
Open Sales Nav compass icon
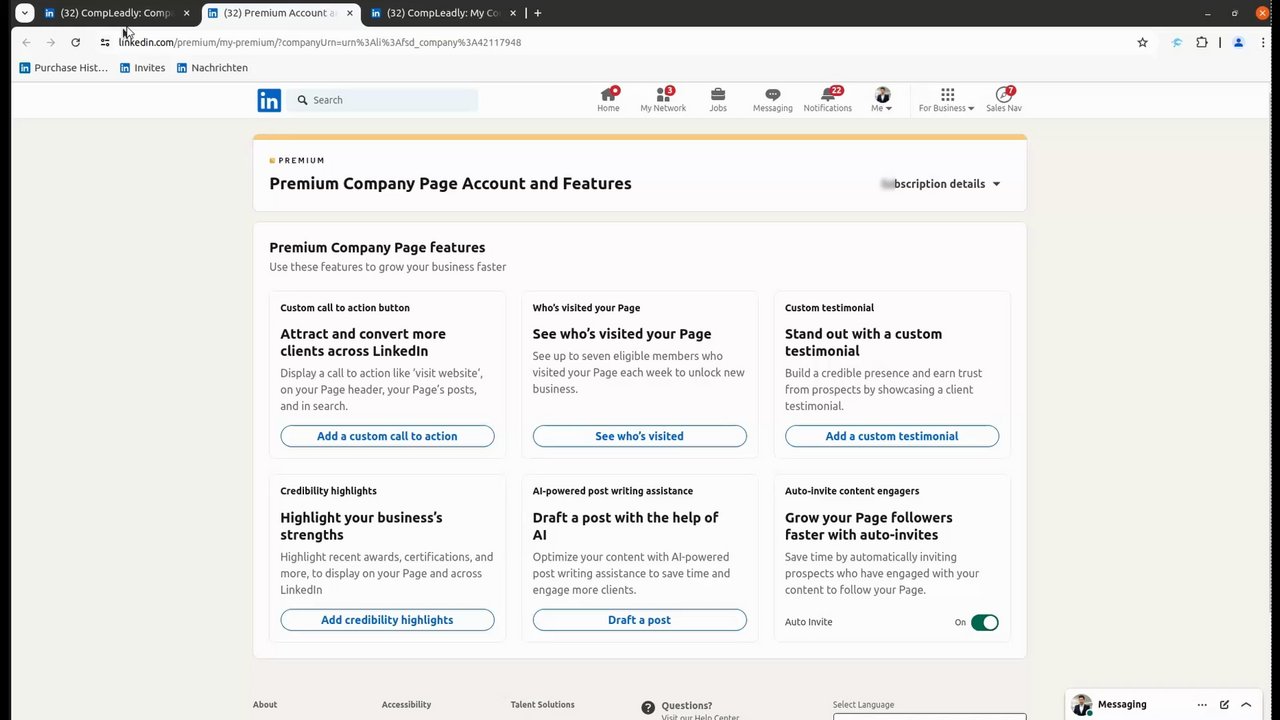point(1003,95)
